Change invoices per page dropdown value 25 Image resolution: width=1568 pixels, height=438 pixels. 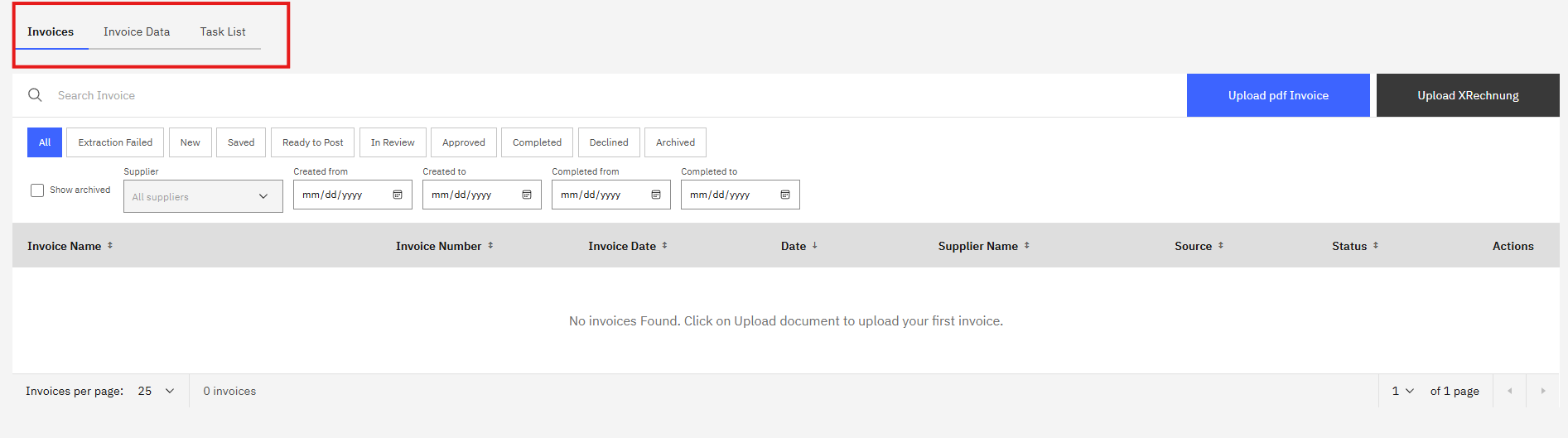click(x=156, y=391)
